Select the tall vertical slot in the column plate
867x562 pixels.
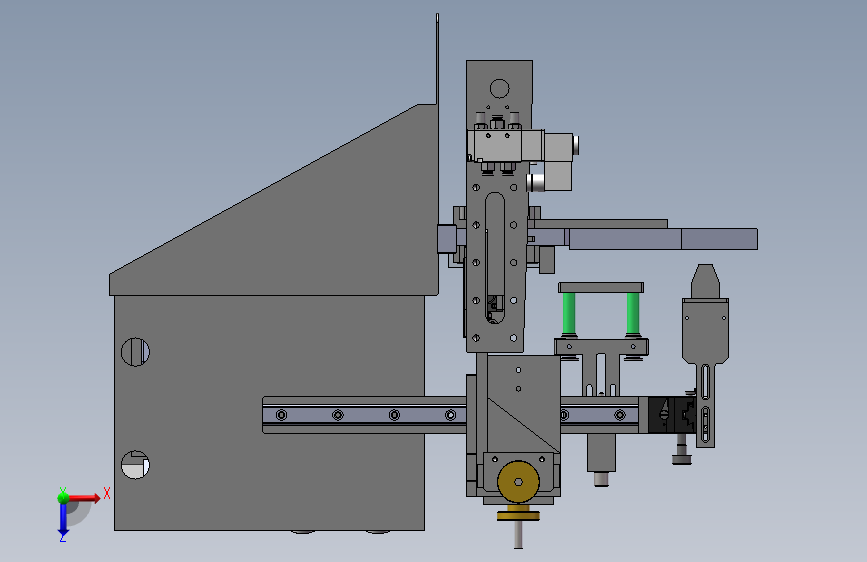[495, 258]
